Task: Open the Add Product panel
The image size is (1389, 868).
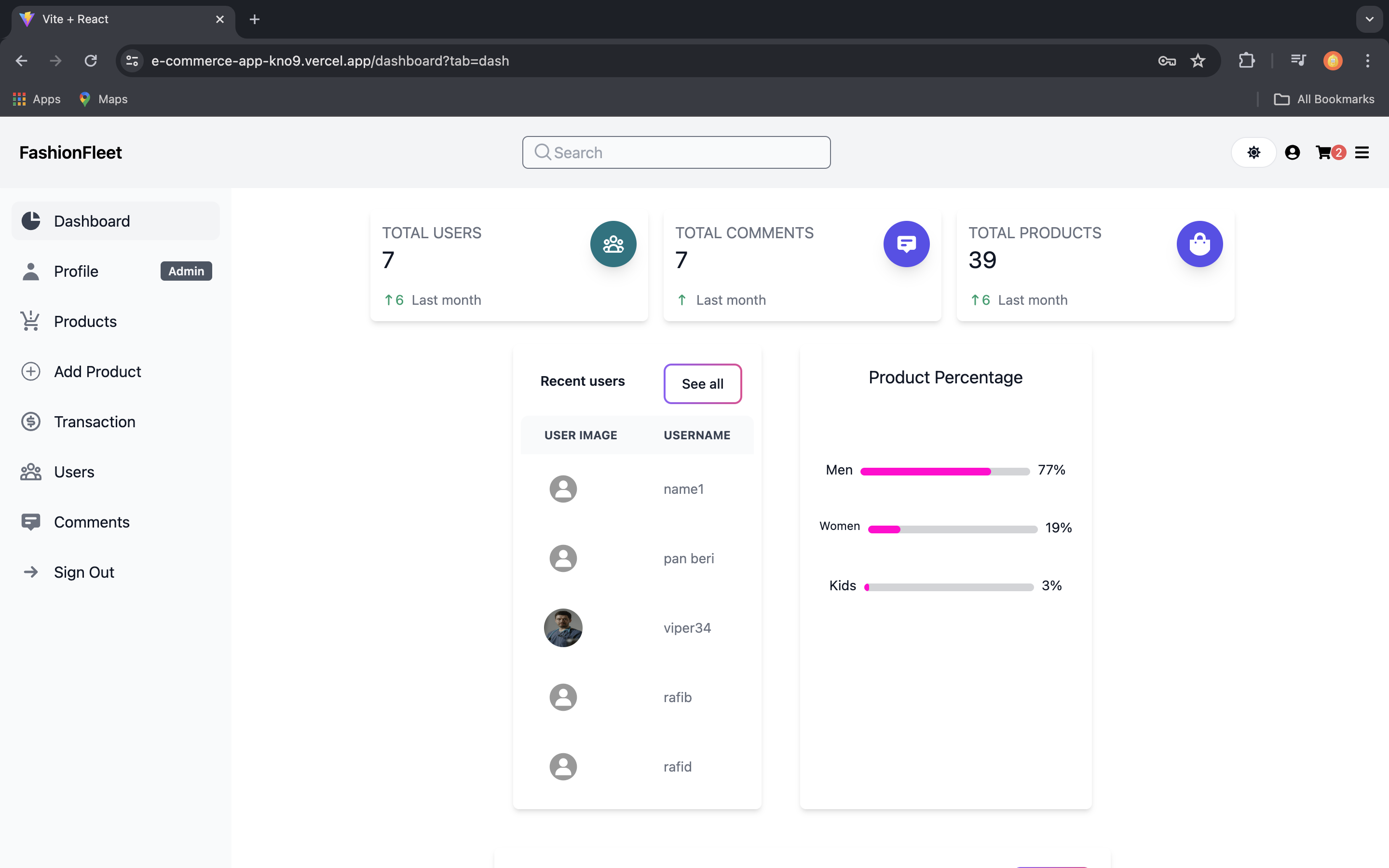Action: click(97, 371)
